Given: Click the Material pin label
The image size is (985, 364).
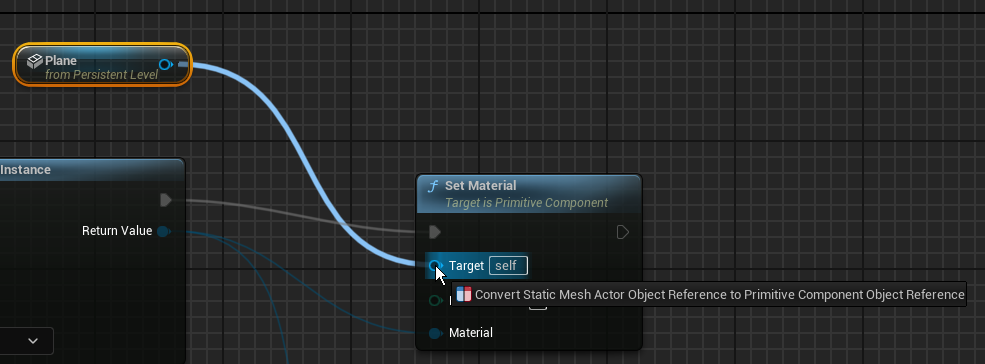Looking at the screenshot, I should 471,333.
